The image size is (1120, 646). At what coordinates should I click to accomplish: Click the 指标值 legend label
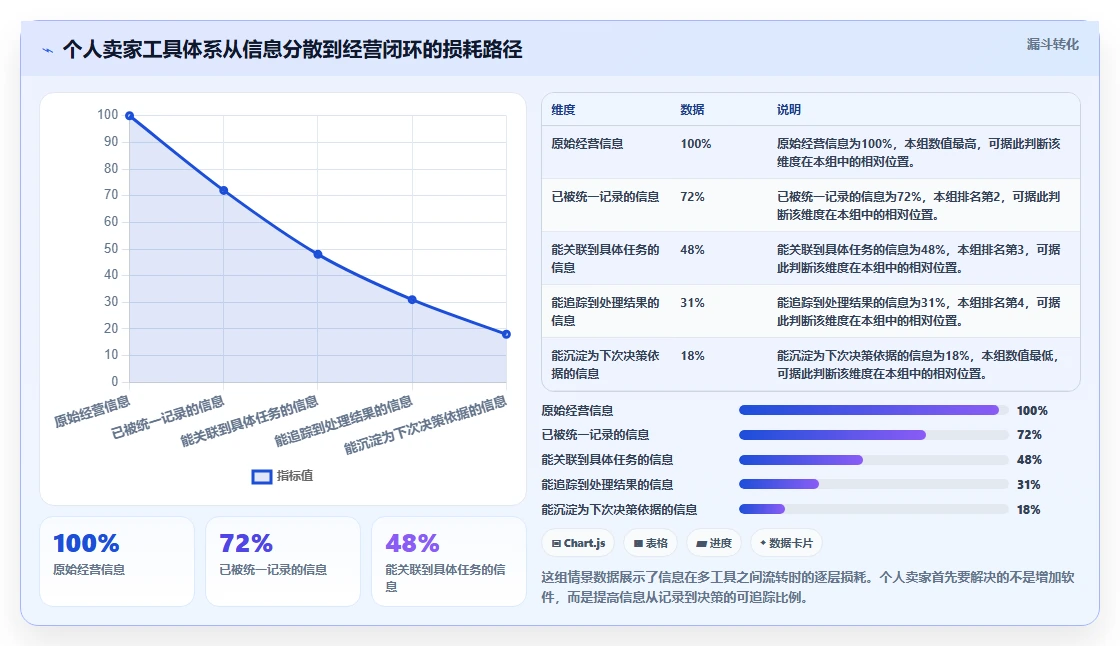[x=295, y=476]
